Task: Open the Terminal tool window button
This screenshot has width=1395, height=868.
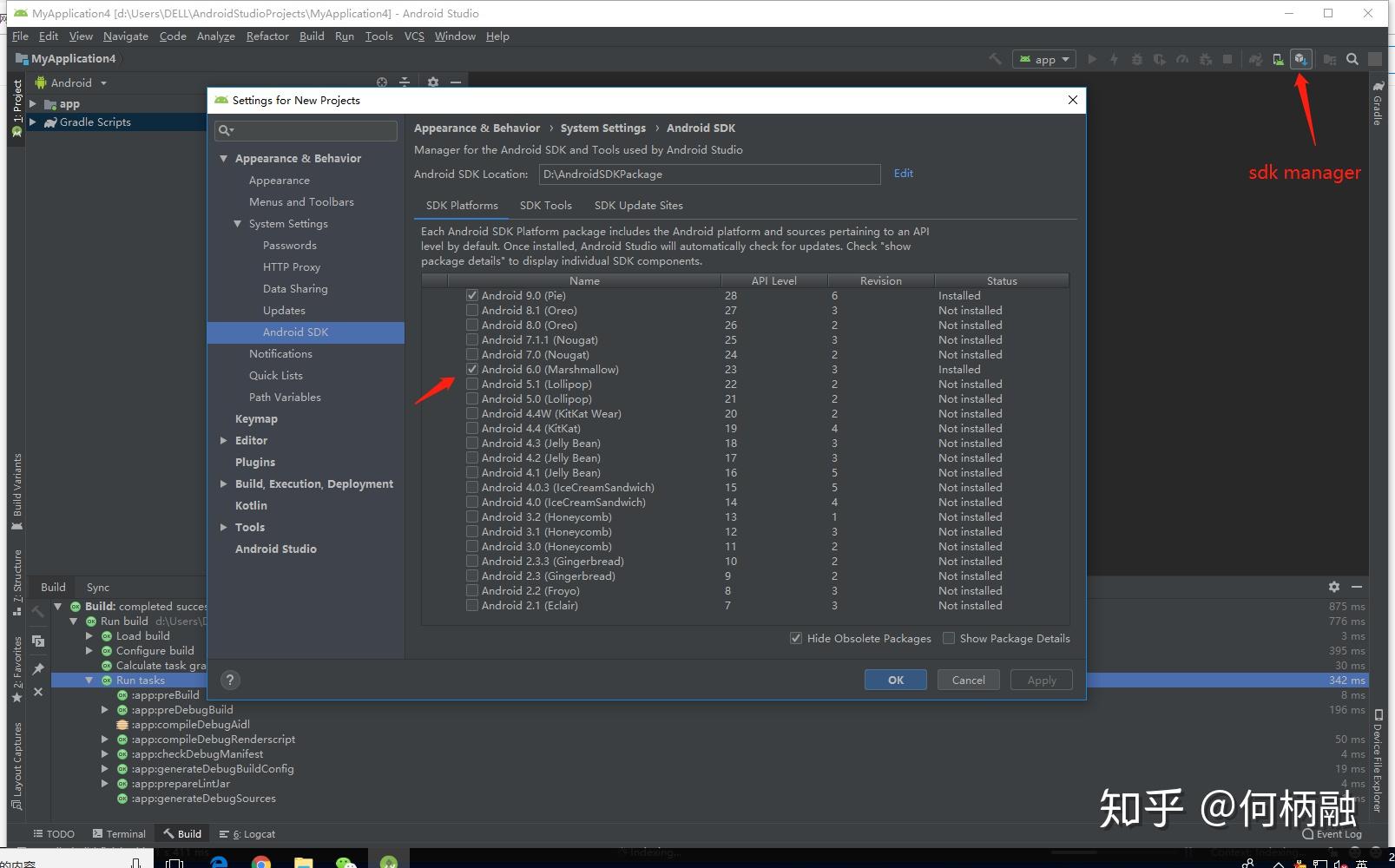Action: click(119, 833)
